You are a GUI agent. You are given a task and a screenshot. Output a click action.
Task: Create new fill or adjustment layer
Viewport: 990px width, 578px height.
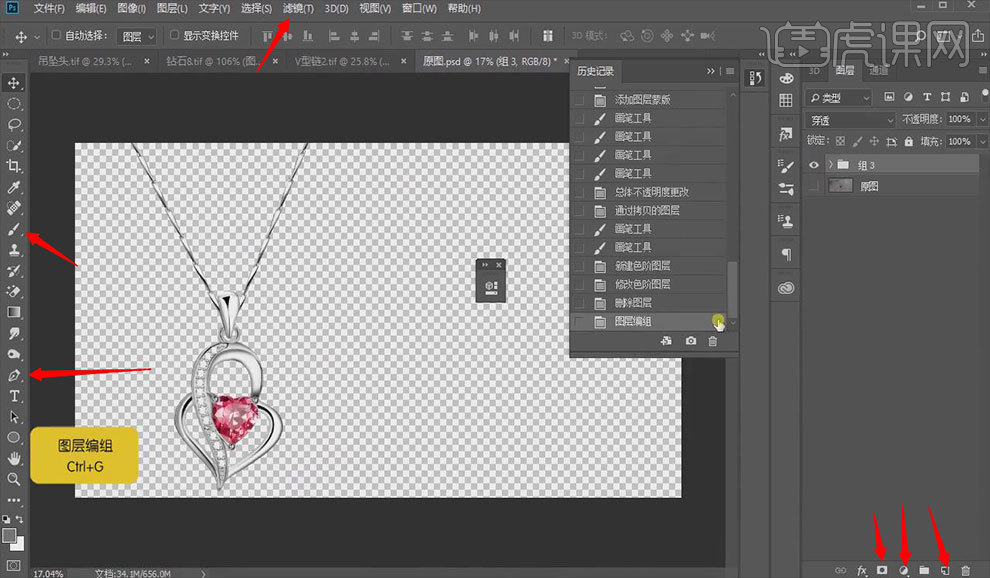pyautogui.click(x=904, y=570)
